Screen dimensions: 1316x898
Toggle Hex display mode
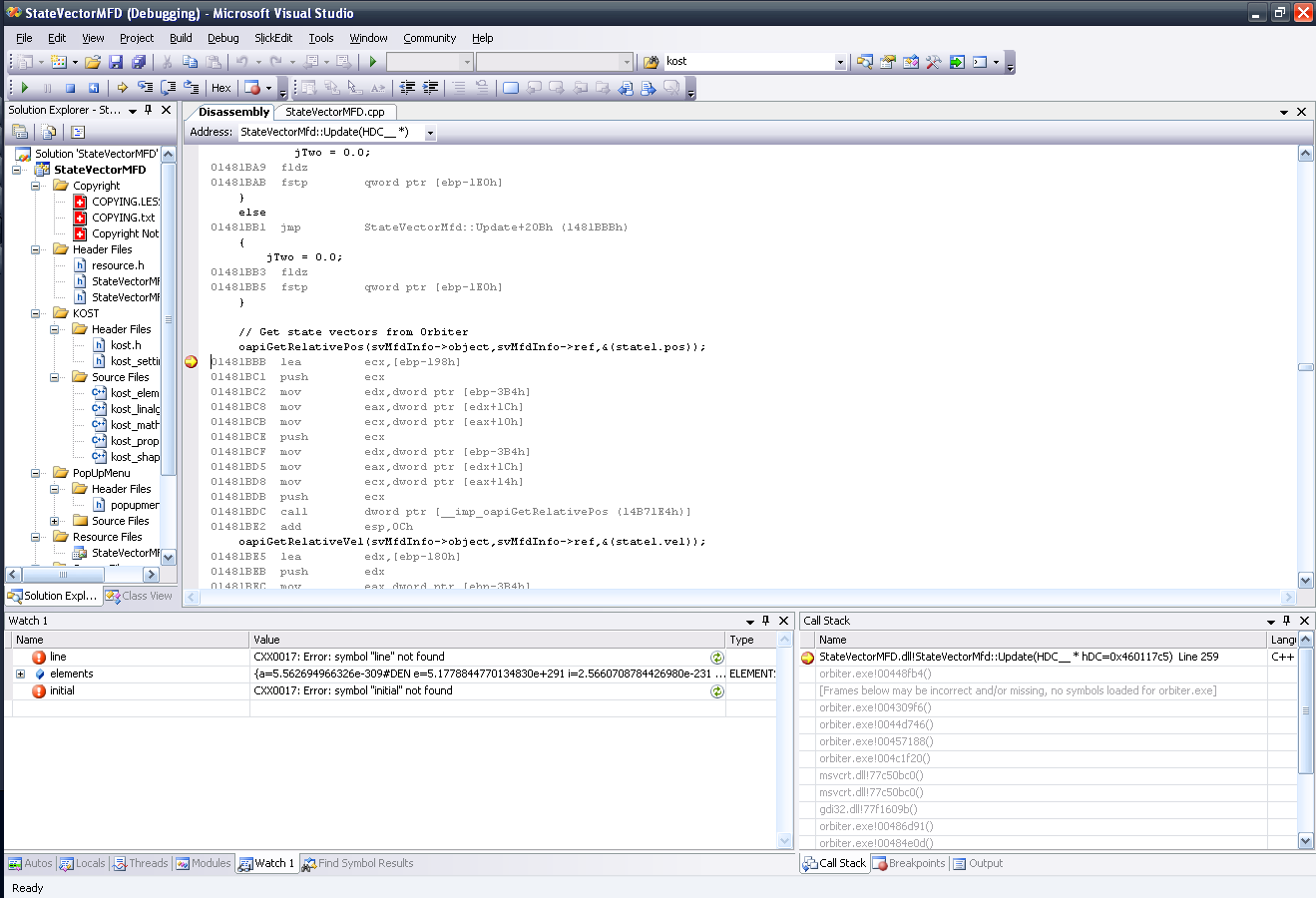(x=221, y=88)
